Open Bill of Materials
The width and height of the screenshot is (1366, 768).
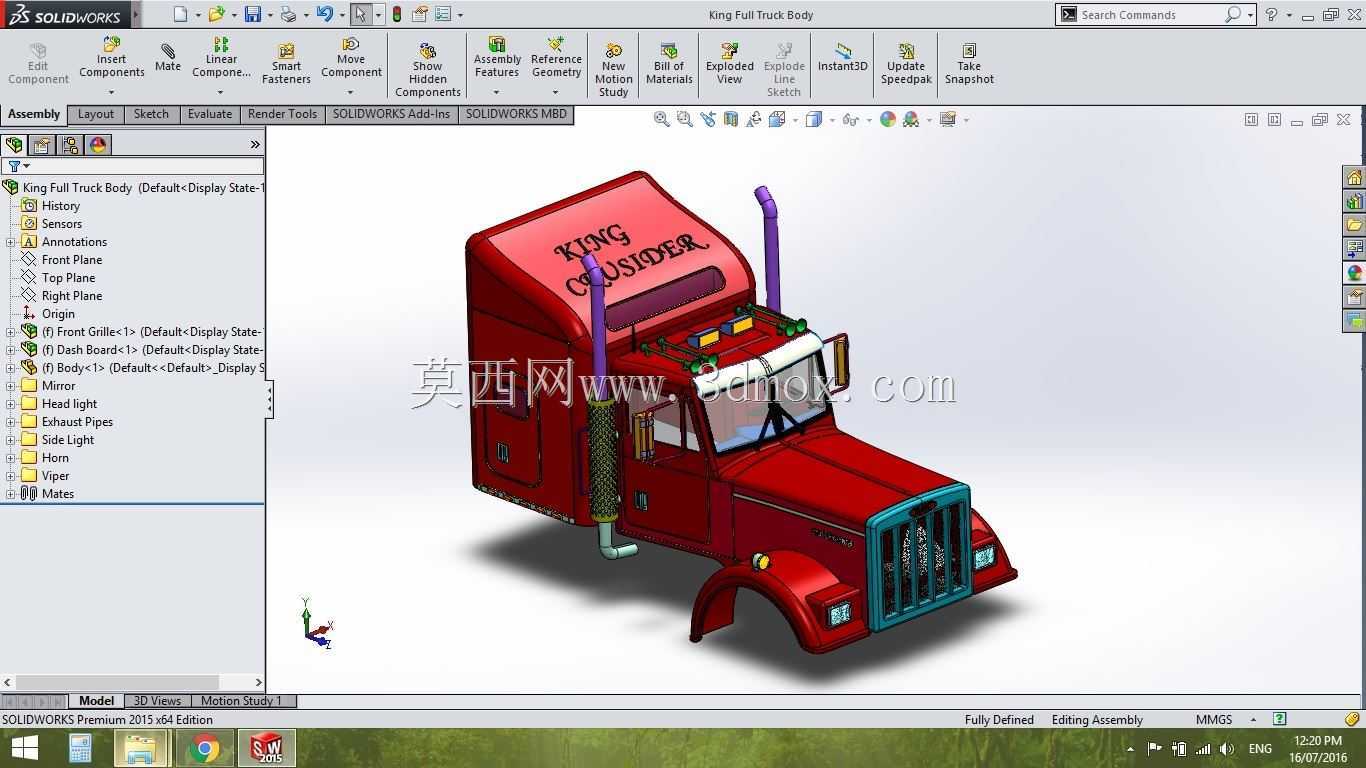point(669,65)
